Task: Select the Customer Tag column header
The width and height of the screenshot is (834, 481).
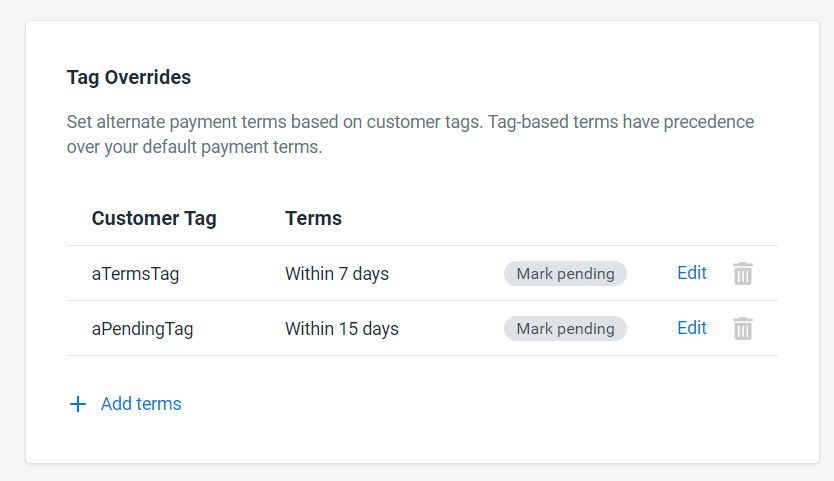Action: 154,218
